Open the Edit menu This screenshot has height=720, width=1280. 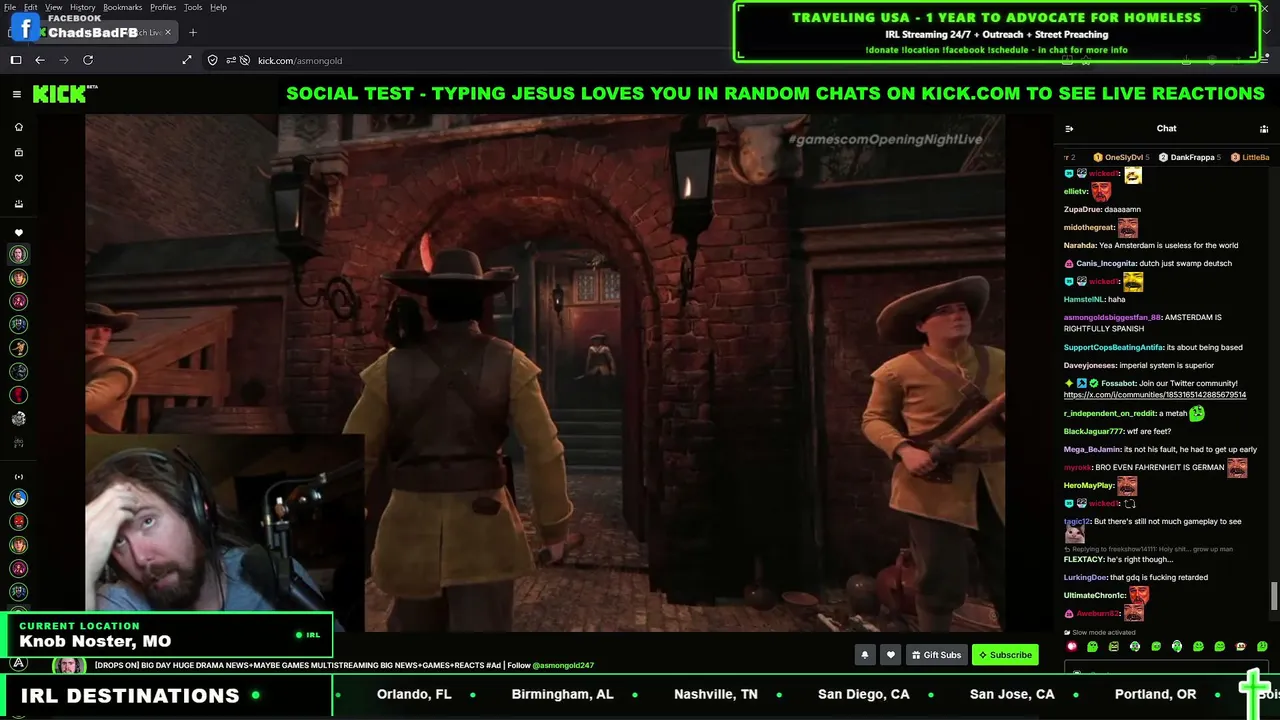(31, 7)
